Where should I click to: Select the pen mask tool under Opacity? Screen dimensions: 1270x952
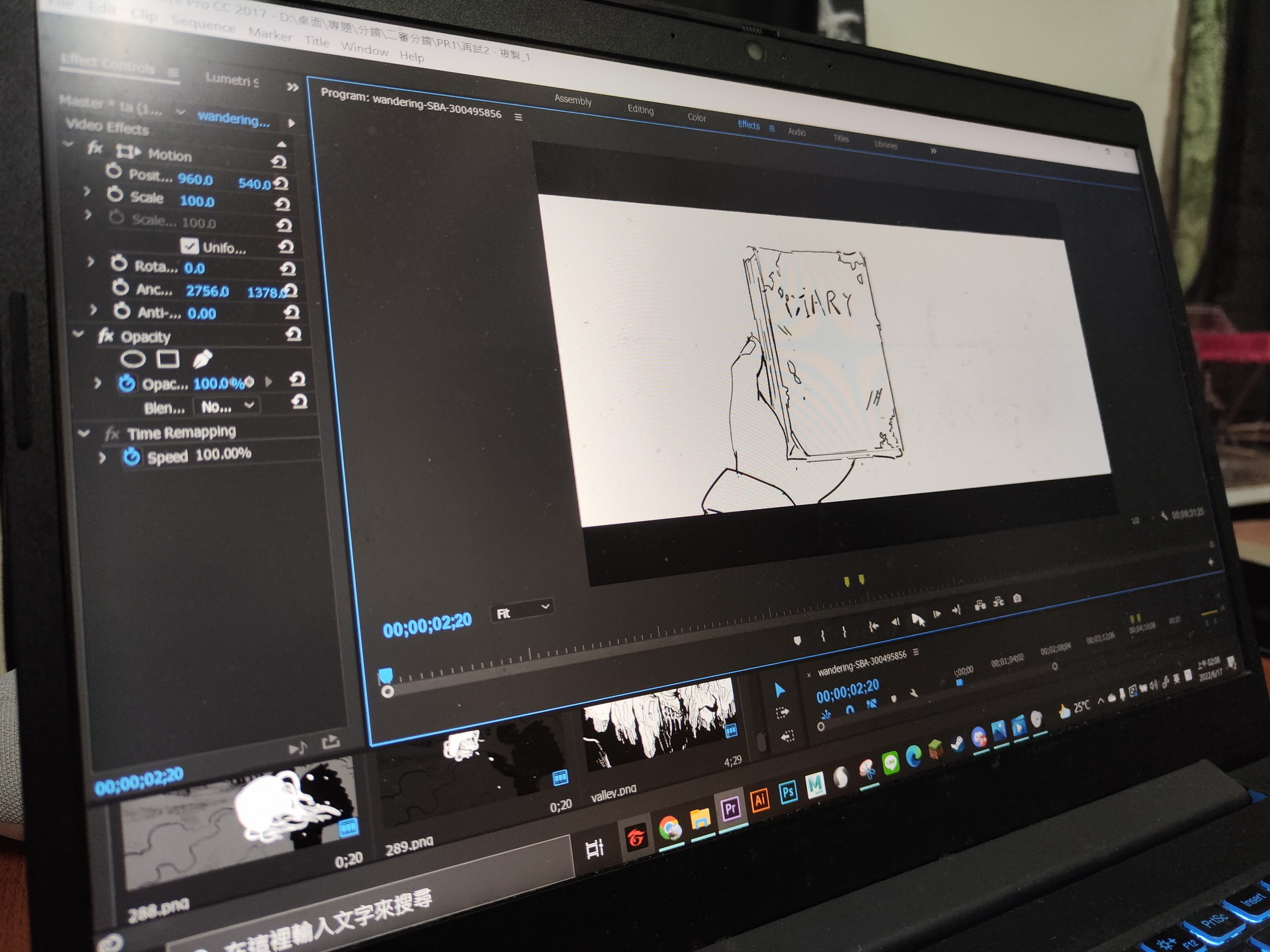tap(202, 359)
